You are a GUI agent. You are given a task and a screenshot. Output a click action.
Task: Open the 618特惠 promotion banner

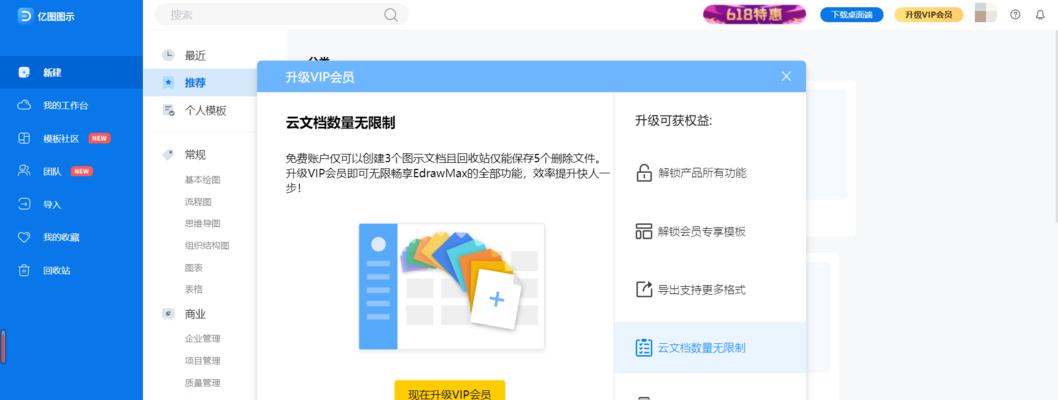(754, 14)
